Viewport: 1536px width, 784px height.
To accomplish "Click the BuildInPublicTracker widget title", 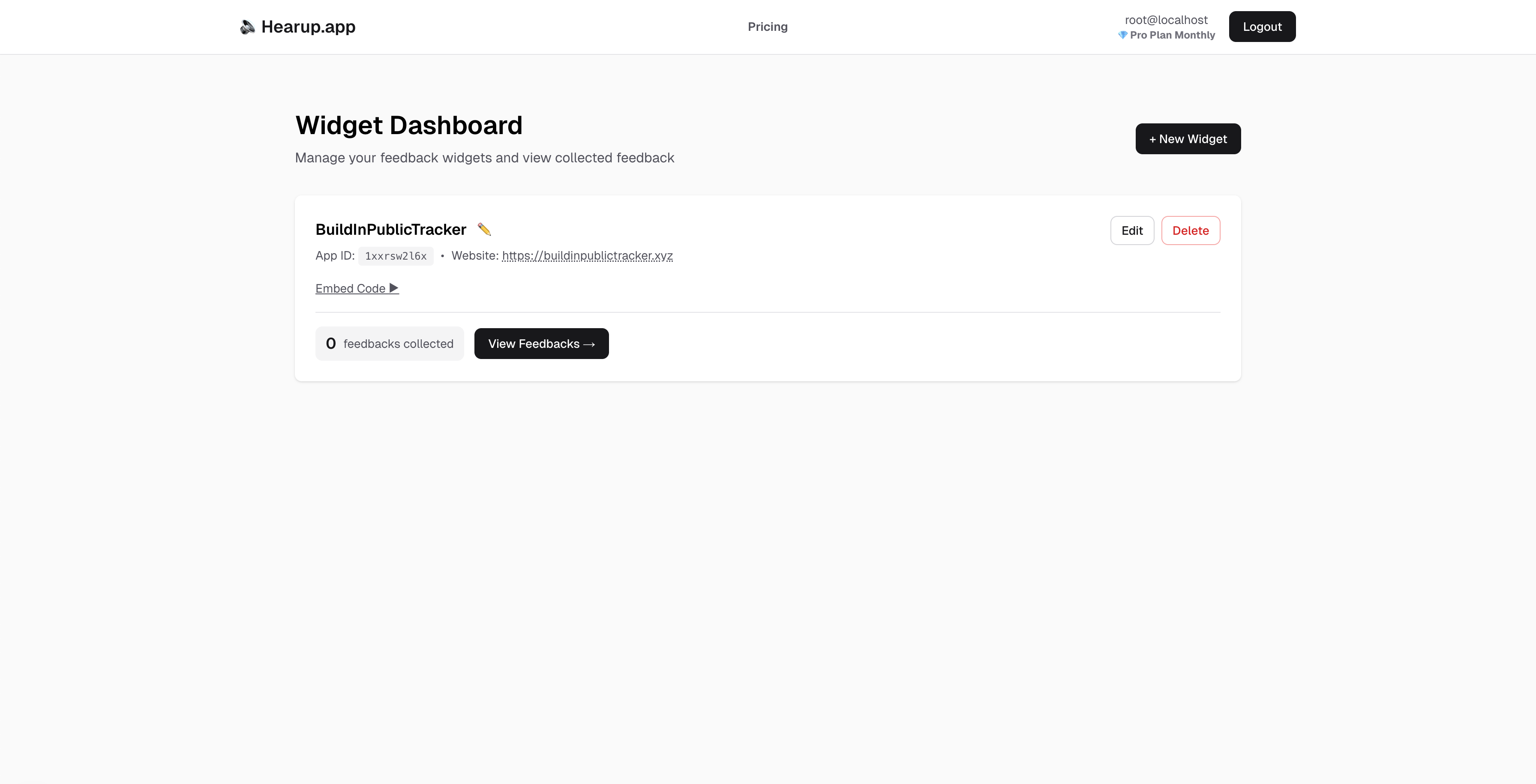I will pos(390,229).
